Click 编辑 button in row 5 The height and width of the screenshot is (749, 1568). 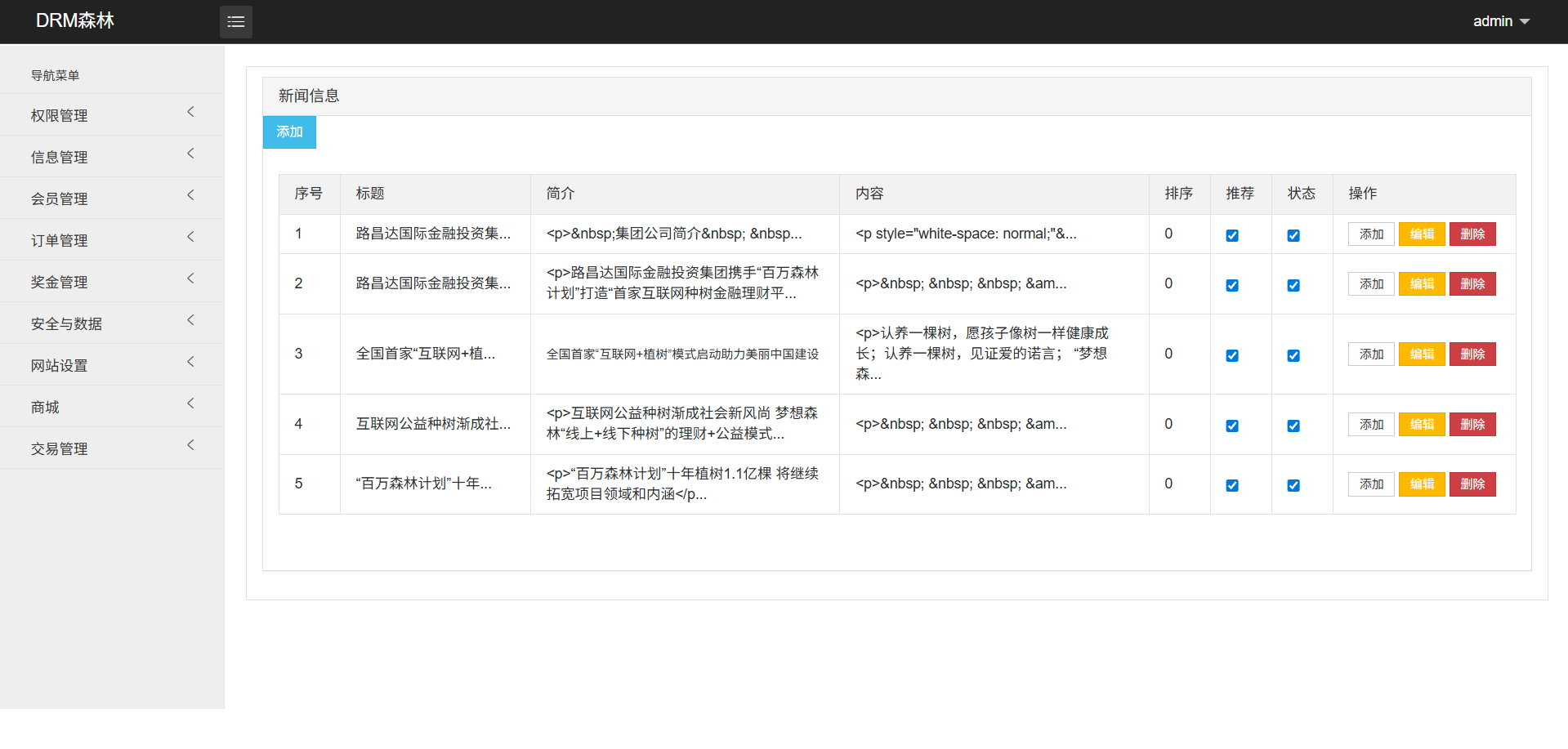[1422, 484]
